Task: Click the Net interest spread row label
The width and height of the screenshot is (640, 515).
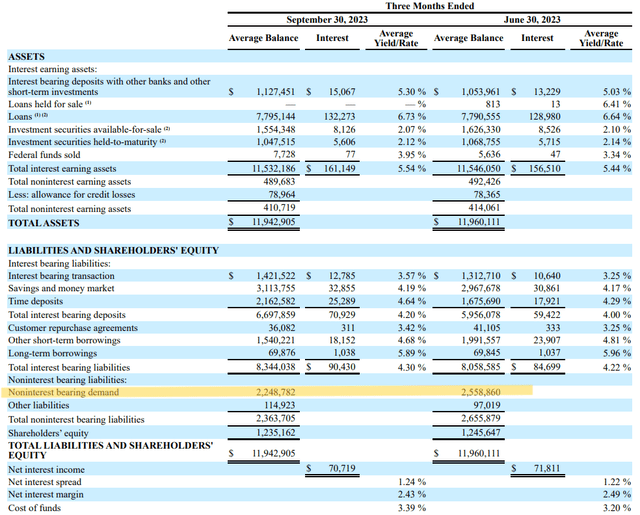Action: (x=46, y=482)
